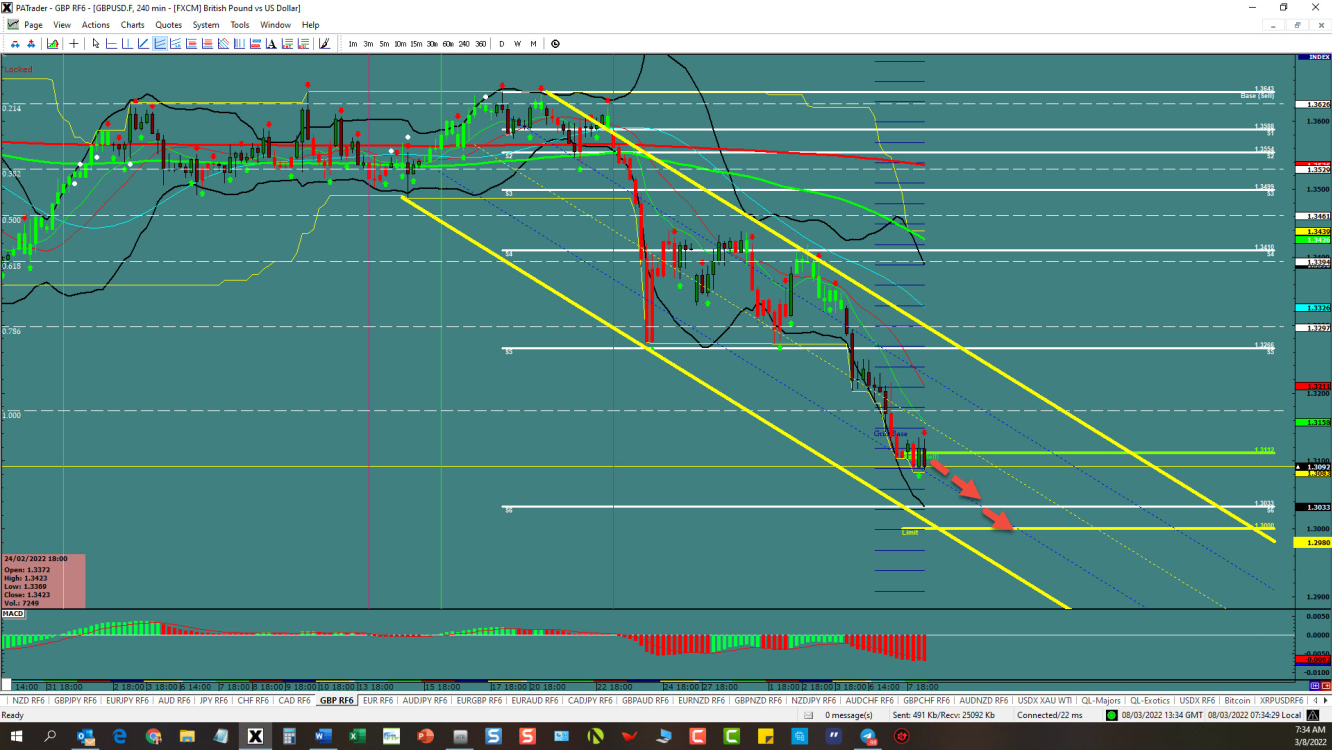This screenshot has height=750, width=1332.
Task: Open the System menu
Action: (x=206, y=24)
